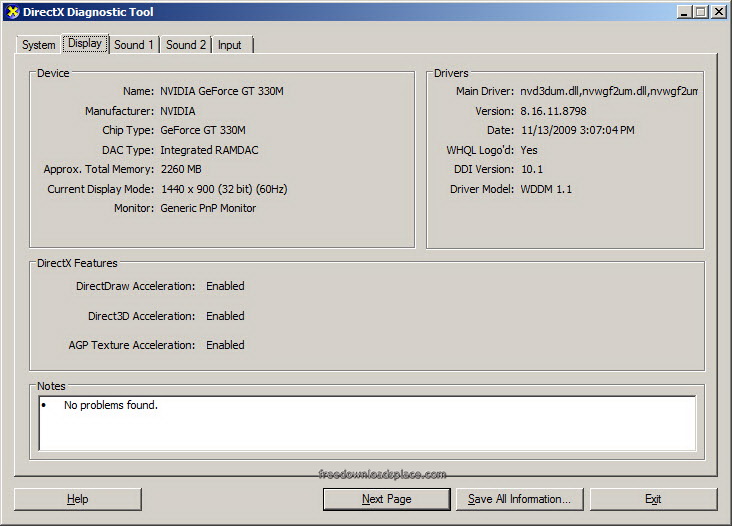Open the DirectX title bar system icon
This screenshot has width=732, height=526.
pyautogui.click(x=11, y=12)
